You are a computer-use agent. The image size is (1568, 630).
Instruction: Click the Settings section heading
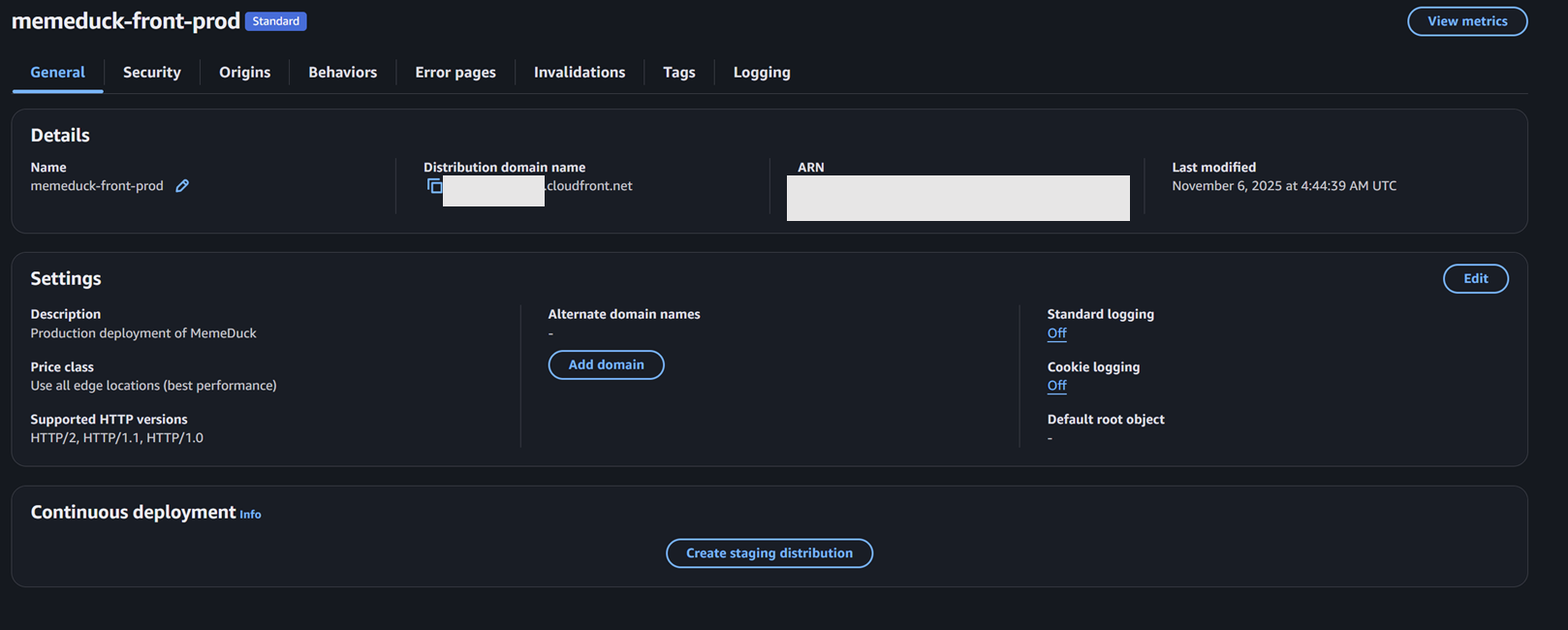coord(66,279)
